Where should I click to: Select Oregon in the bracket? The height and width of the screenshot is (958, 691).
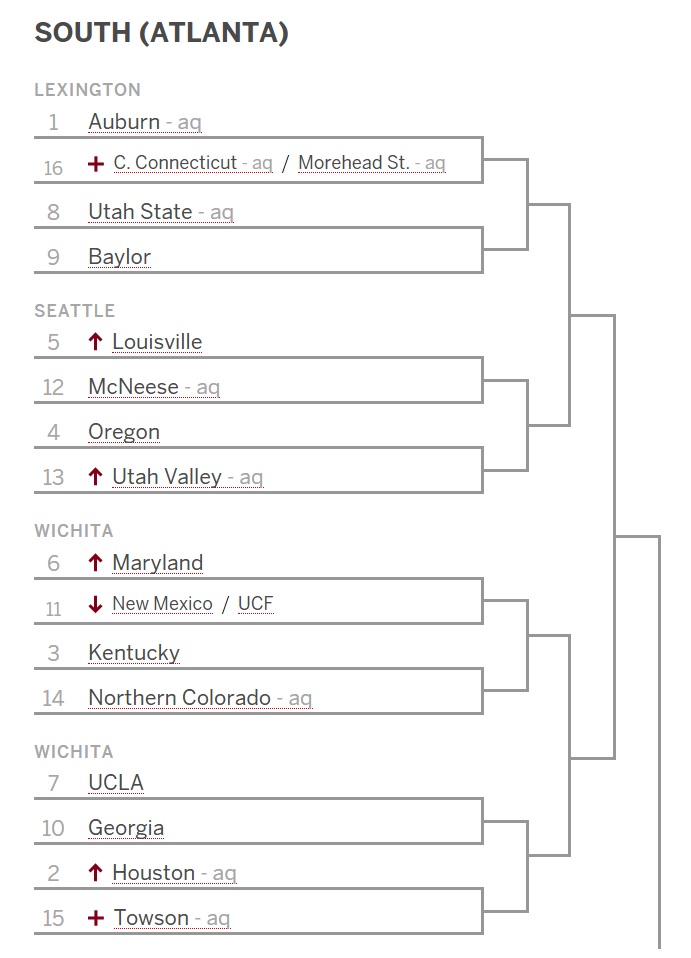click(x=124, y=432)
